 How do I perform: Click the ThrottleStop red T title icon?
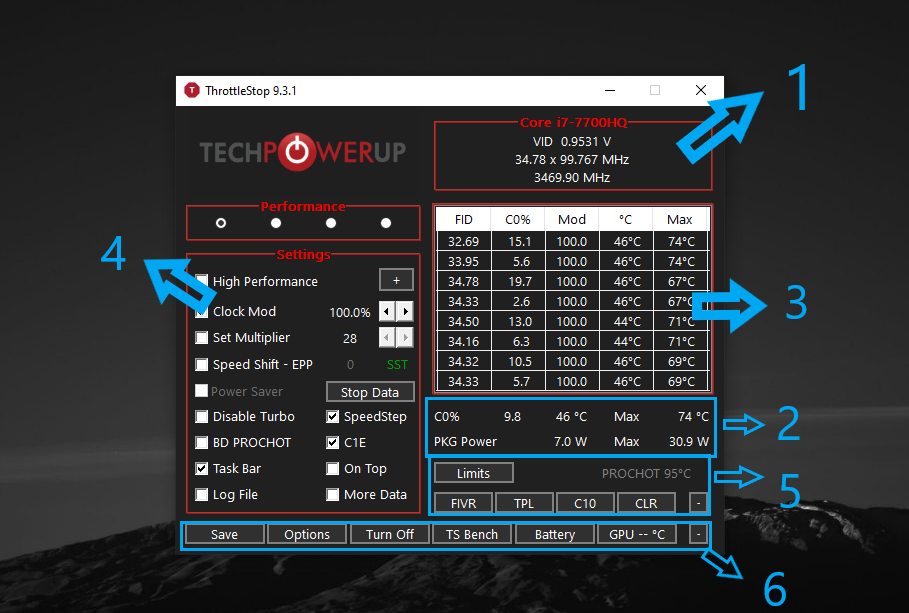click(x=191, y=90)
